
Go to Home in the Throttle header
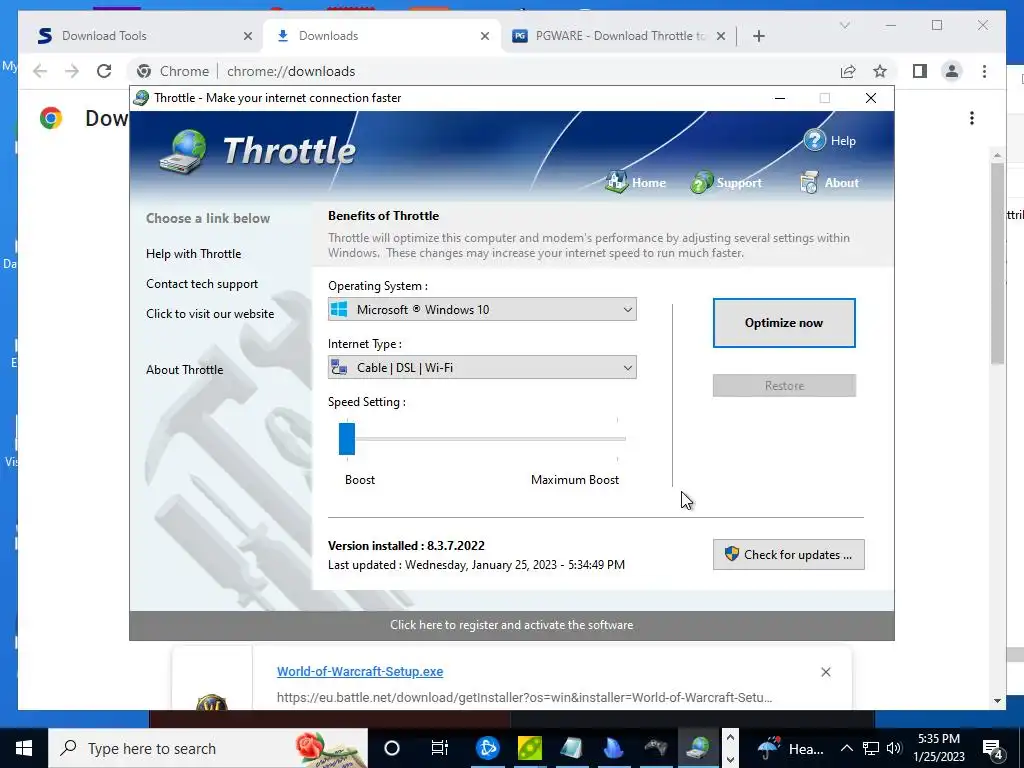[635, 182]
